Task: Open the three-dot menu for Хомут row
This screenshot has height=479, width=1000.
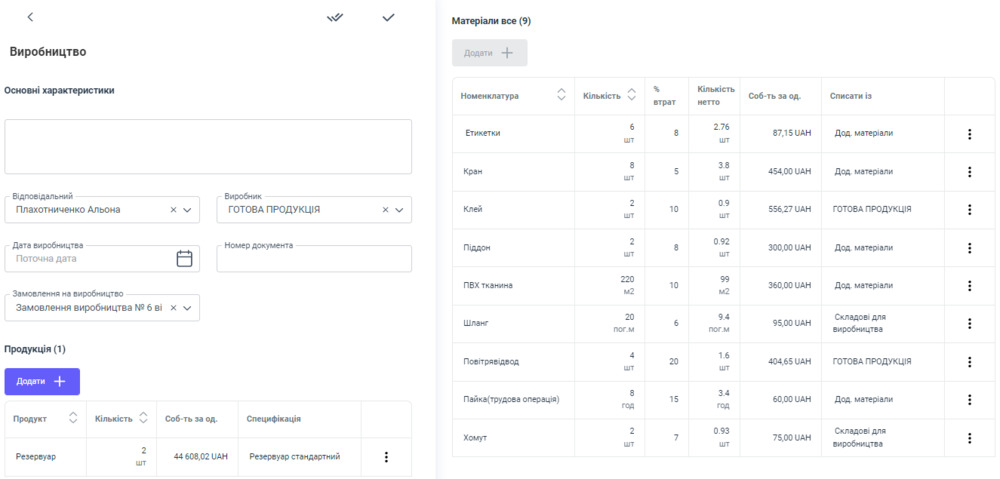Action: pyautogui.click(x=968, y=438)
